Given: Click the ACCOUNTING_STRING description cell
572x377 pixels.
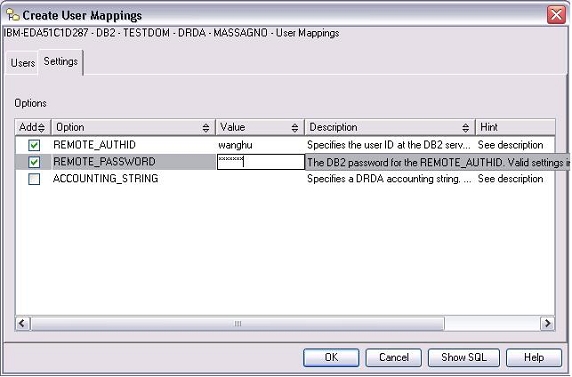Looking at the screenshot, I should [389, 179].
